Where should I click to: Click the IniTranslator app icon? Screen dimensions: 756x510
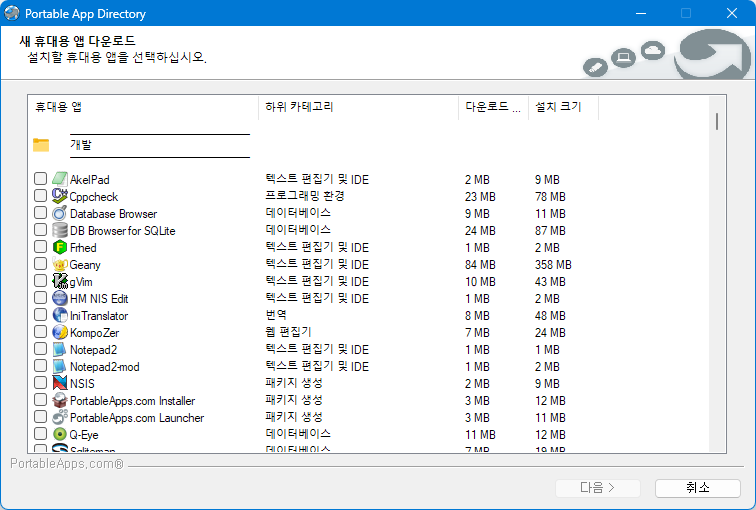60,315
